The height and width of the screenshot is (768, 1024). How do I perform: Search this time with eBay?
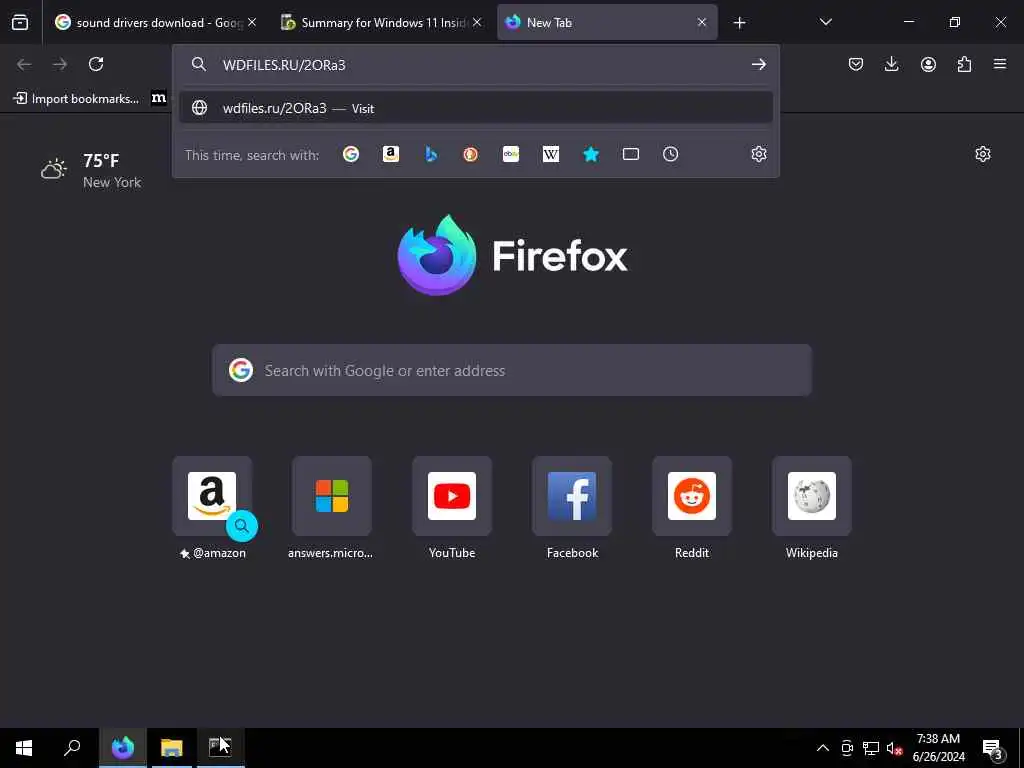511,154
